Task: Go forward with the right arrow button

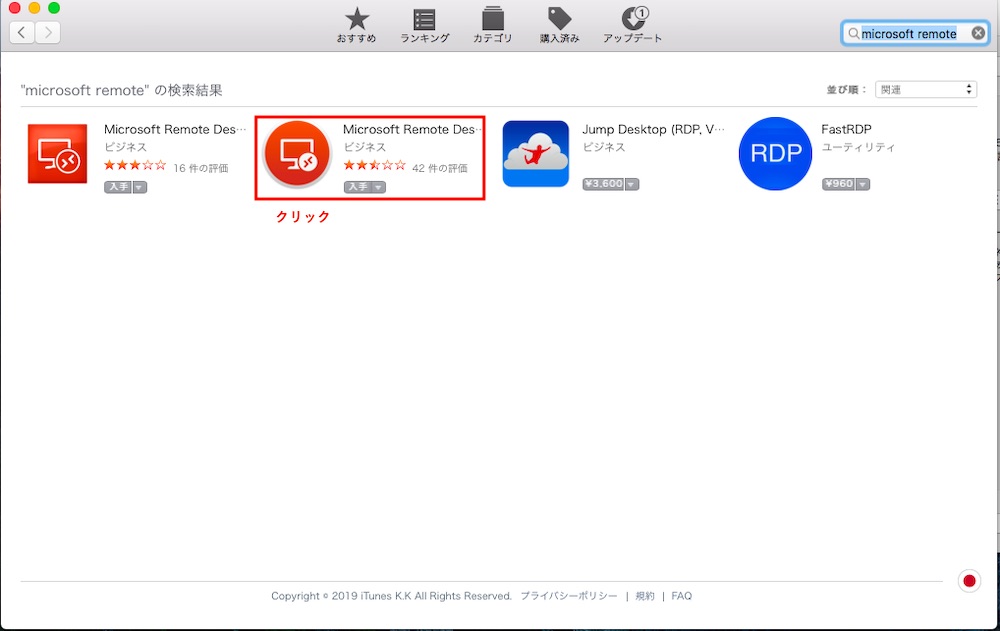Action: 48,32
